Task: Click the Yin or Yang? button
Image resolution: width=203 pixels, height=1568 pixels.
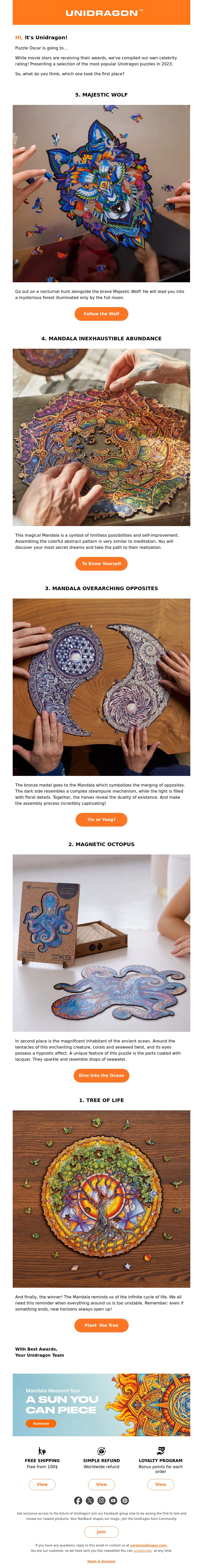Action: 101,819
